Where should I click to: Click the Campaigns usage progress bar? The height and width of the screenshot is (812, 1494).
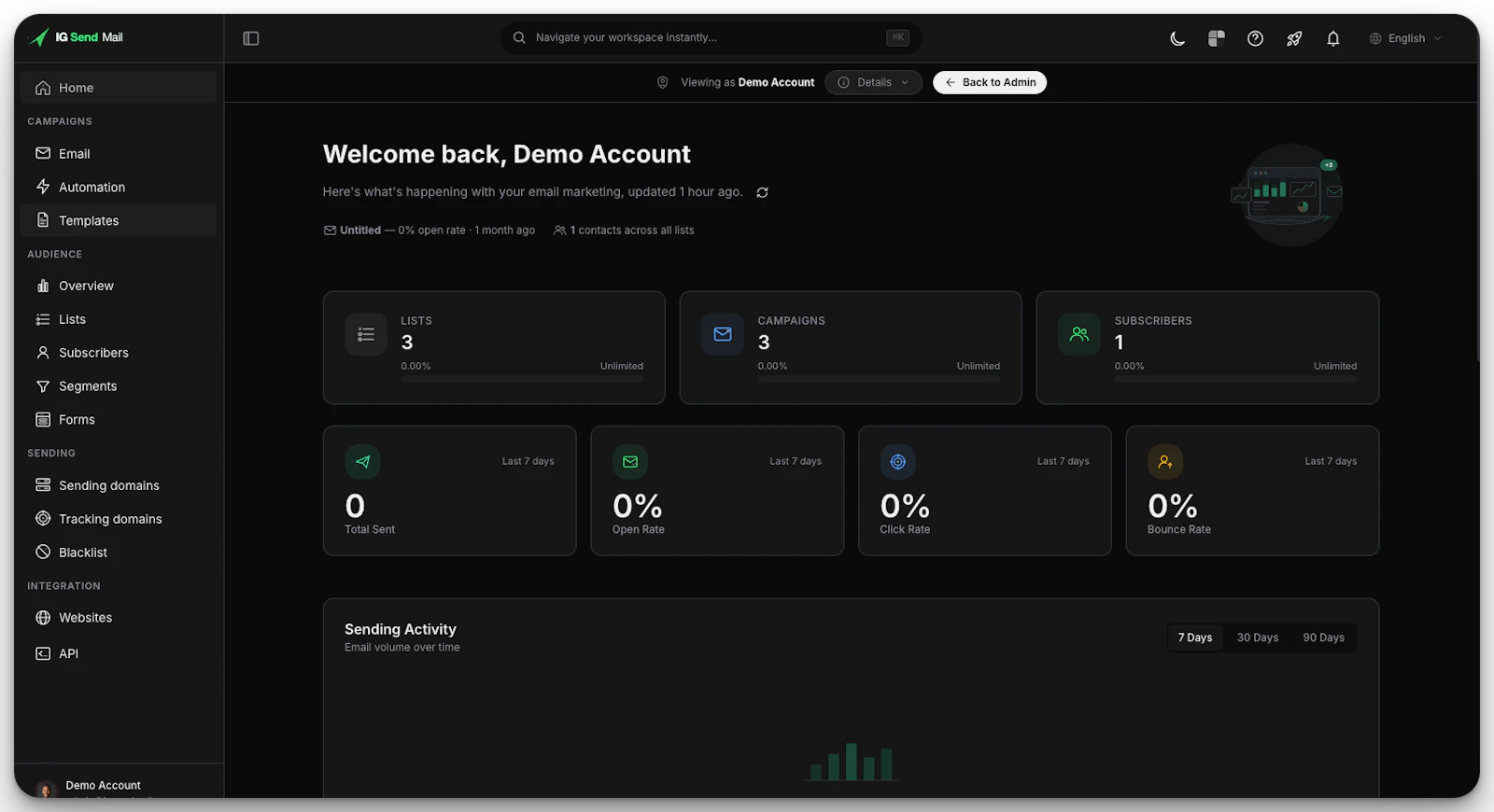pos(879,379)
